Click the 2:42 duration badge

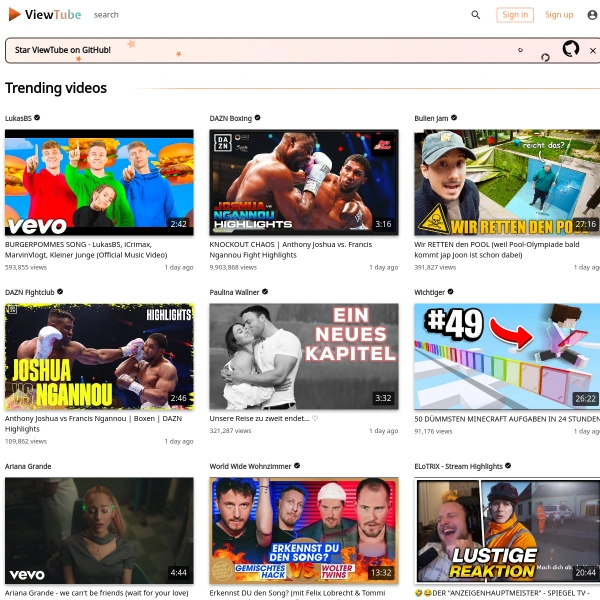click(x=179, y=224)
